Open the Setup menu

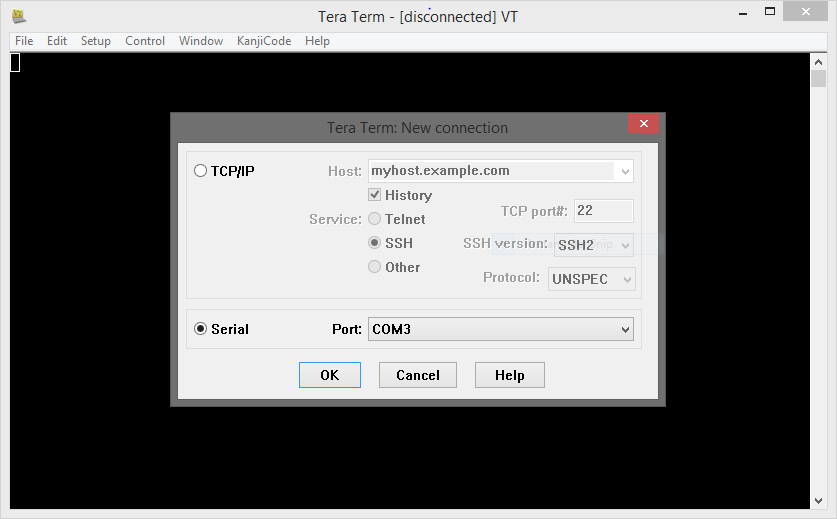coord(96,41)
